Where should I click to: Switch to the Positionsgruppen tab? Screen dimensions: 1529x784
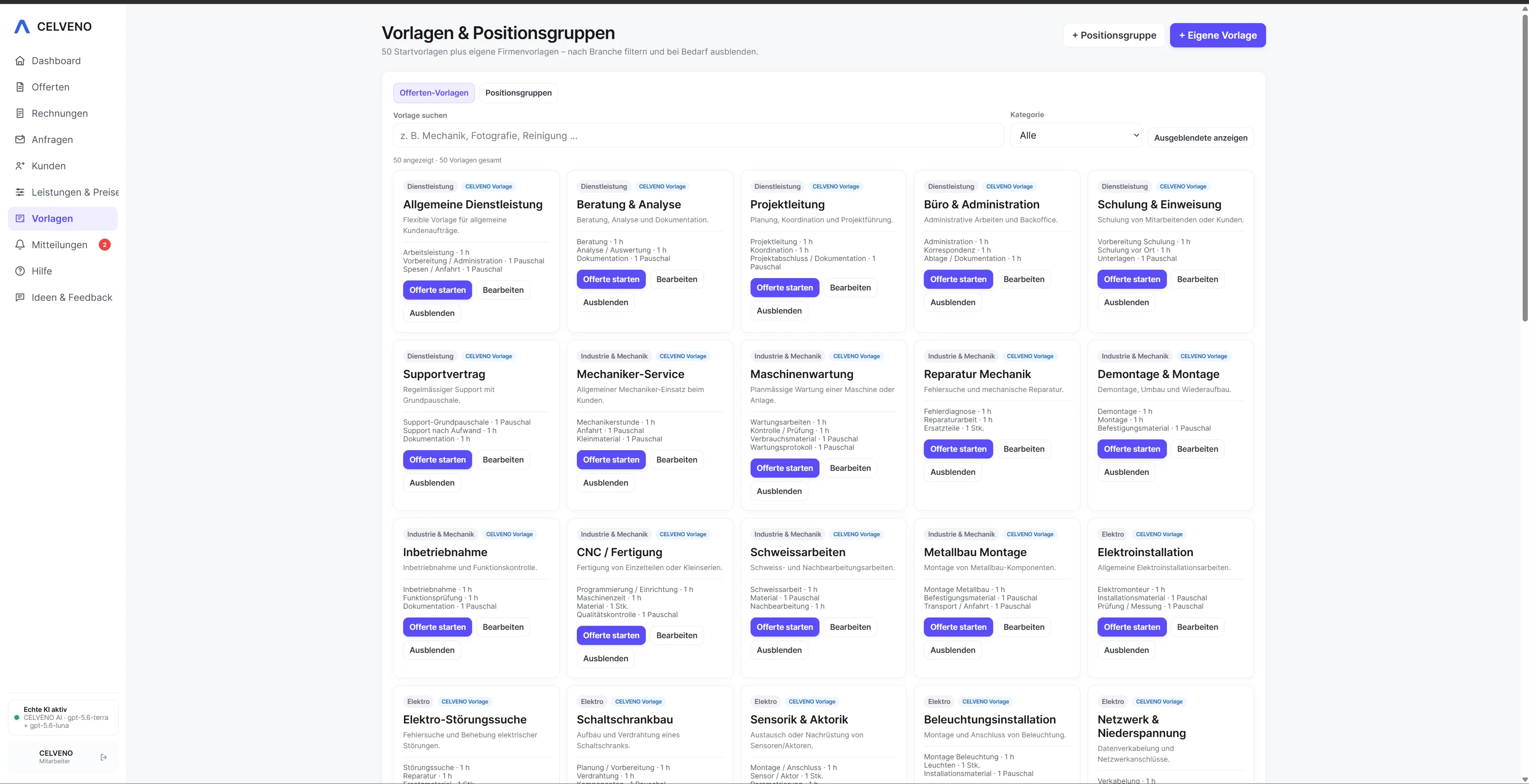tap(518, 92)
